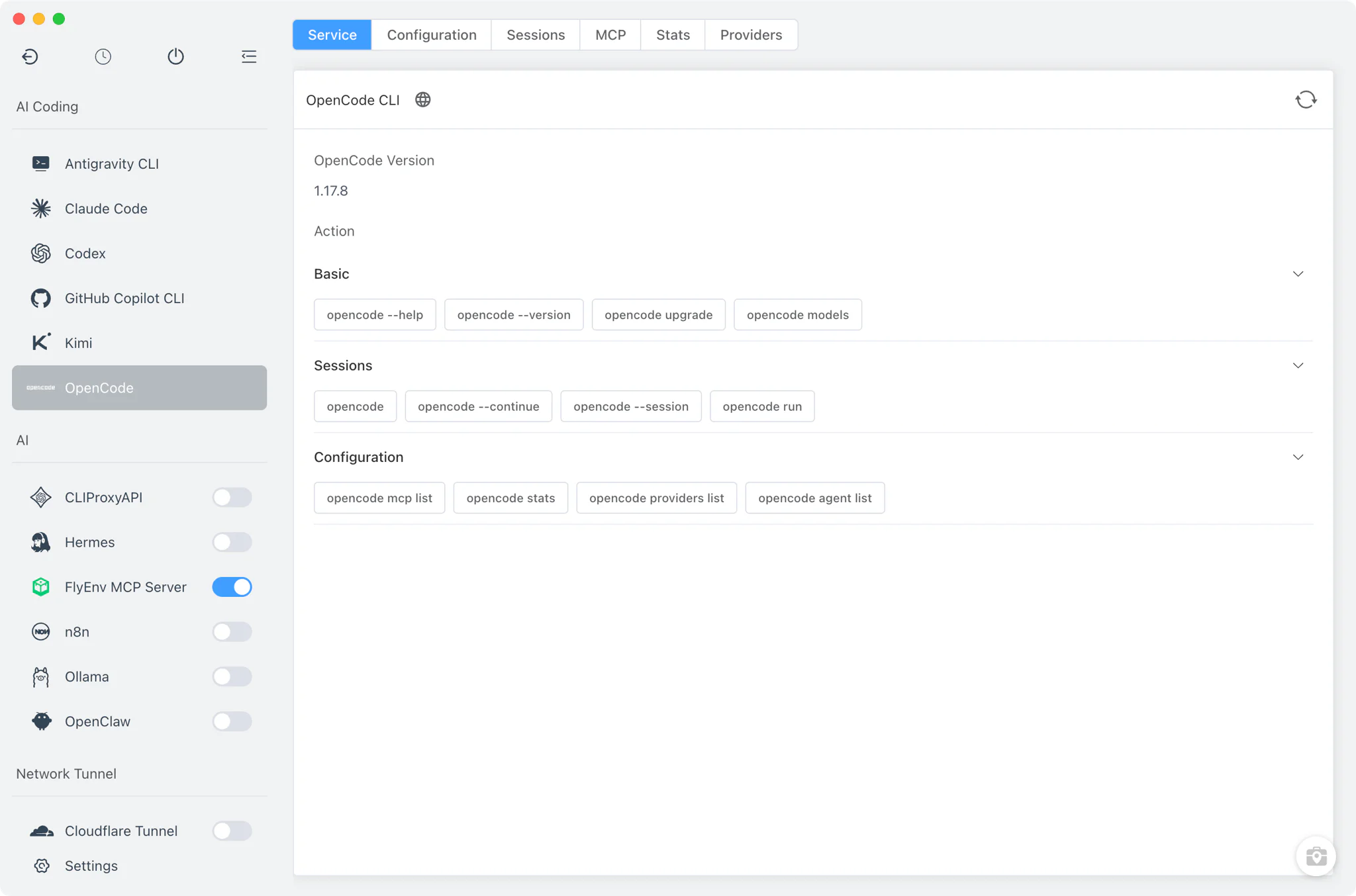The image size is (1356, 896).
Task: Open the globe icon next to OpenCode CLI
Action: (423, 100)
